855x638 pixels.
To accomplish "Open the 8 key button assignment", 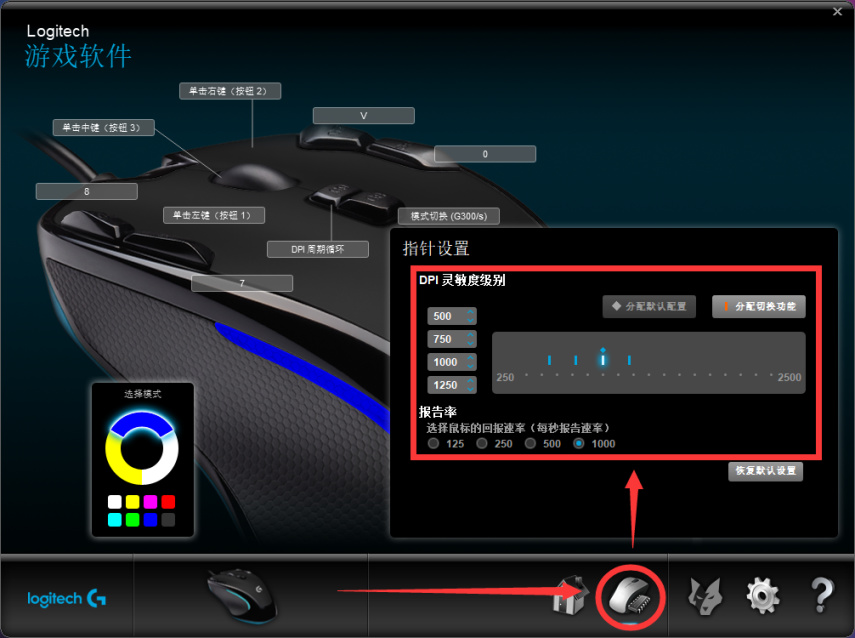I will pos(87,191).
